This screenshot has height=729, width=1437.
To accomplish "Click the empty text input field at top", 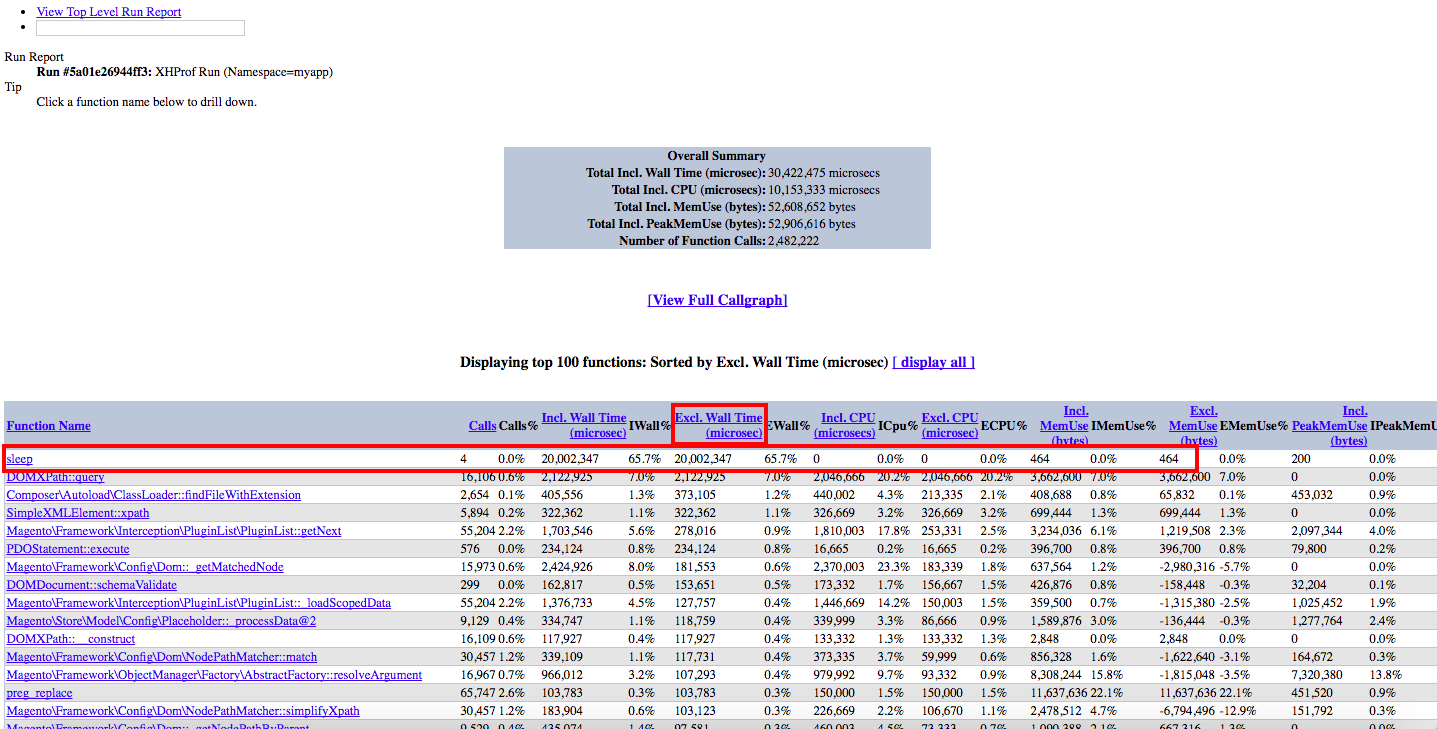I will 140,28.
